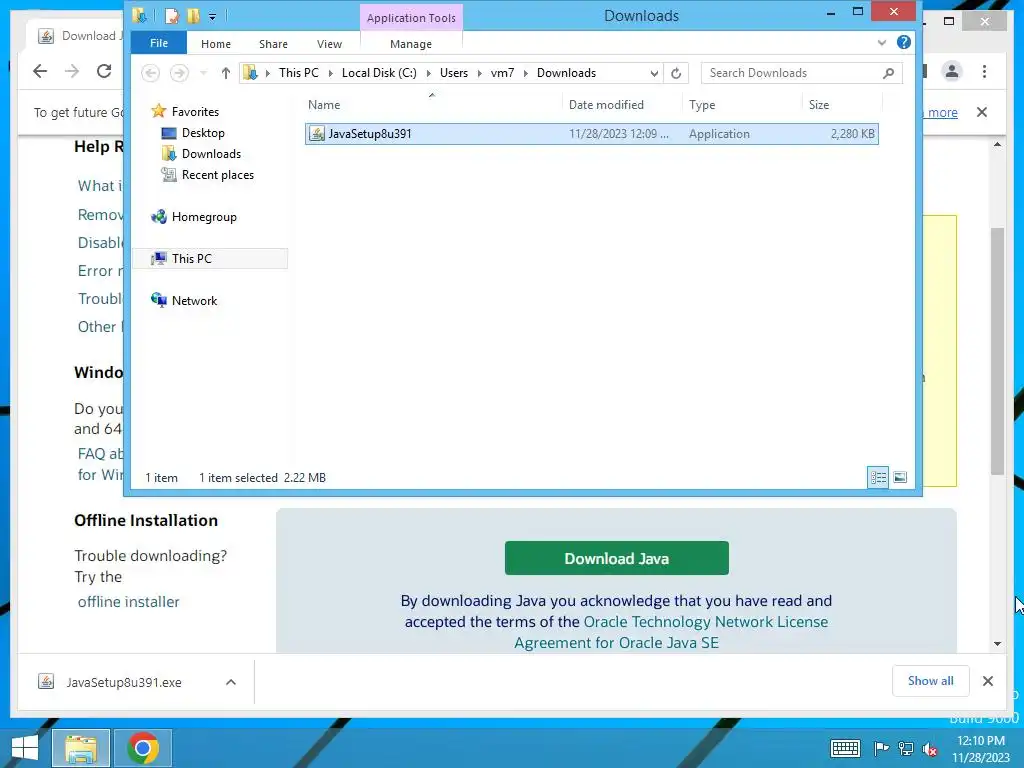Click Explorer's Back navigation arrow

[x=150, y=73]
